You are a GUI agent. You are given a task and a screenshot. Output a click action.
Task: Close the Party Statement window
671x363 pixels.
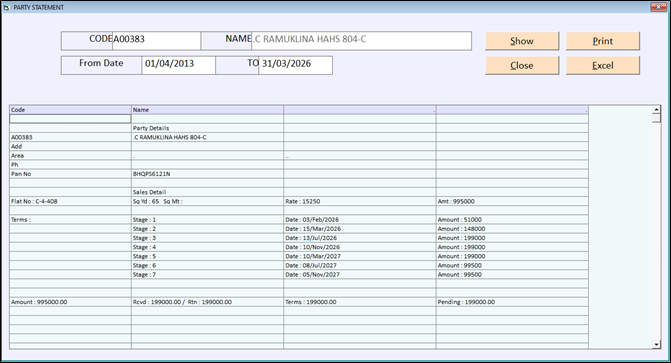(658, 7)
